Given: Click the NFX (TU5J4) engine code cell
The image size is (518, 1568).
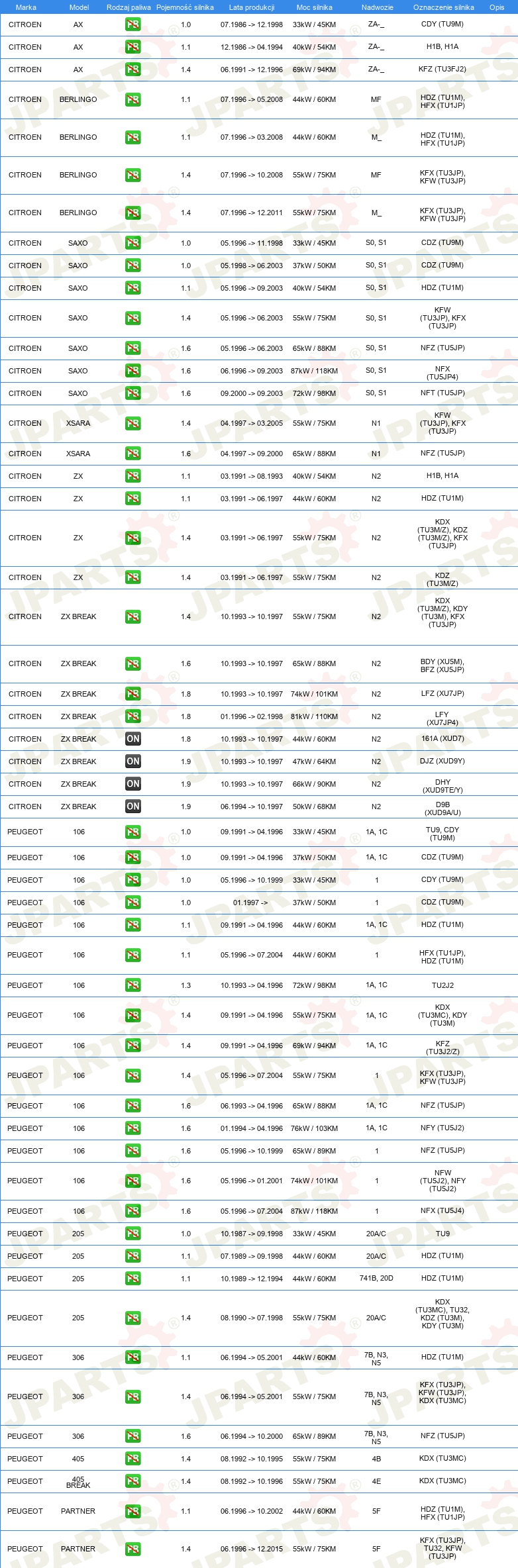Looking at the screenshot, I should pyautogui.click(x=442, y=1211).
